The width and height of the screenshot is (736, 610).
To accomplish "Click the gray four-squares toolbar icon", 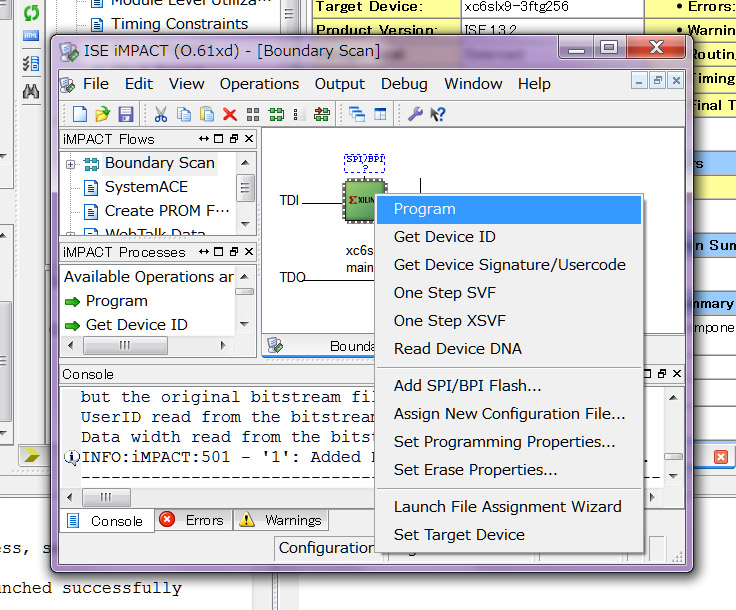I will 253,114.
